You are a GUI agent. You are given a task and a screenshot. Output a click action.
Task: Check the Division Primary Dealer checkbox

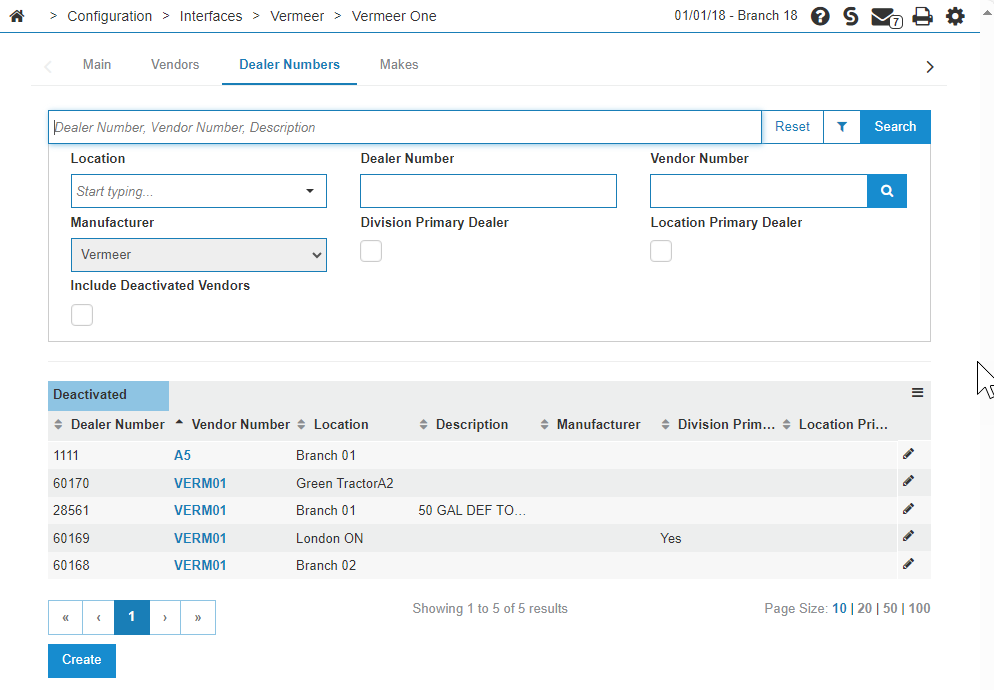(371, 251)
